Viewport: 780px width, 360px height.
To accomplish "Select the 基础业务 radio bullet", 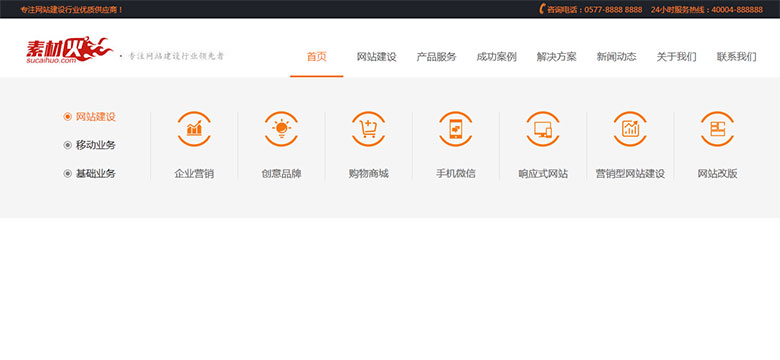I will pos(68,174).
